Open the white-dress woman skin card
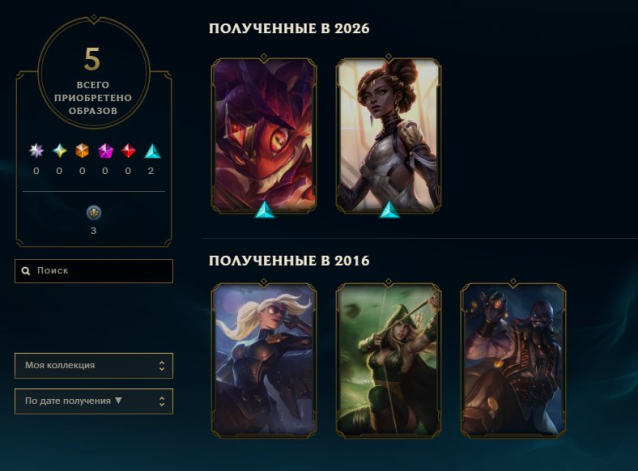Image resolution: width=638 pixels, height=471 pixels. pos(389,135)
